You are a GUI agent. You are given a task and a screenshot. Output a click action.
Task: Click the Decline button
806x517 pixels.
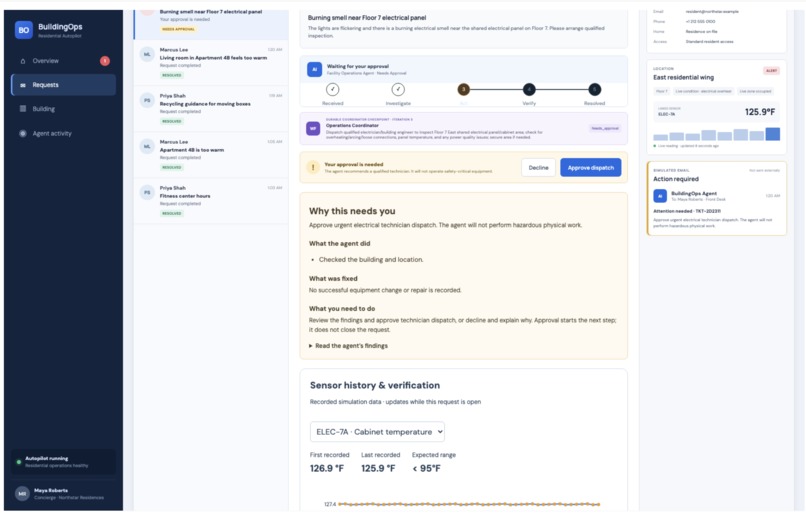(538, 168)
